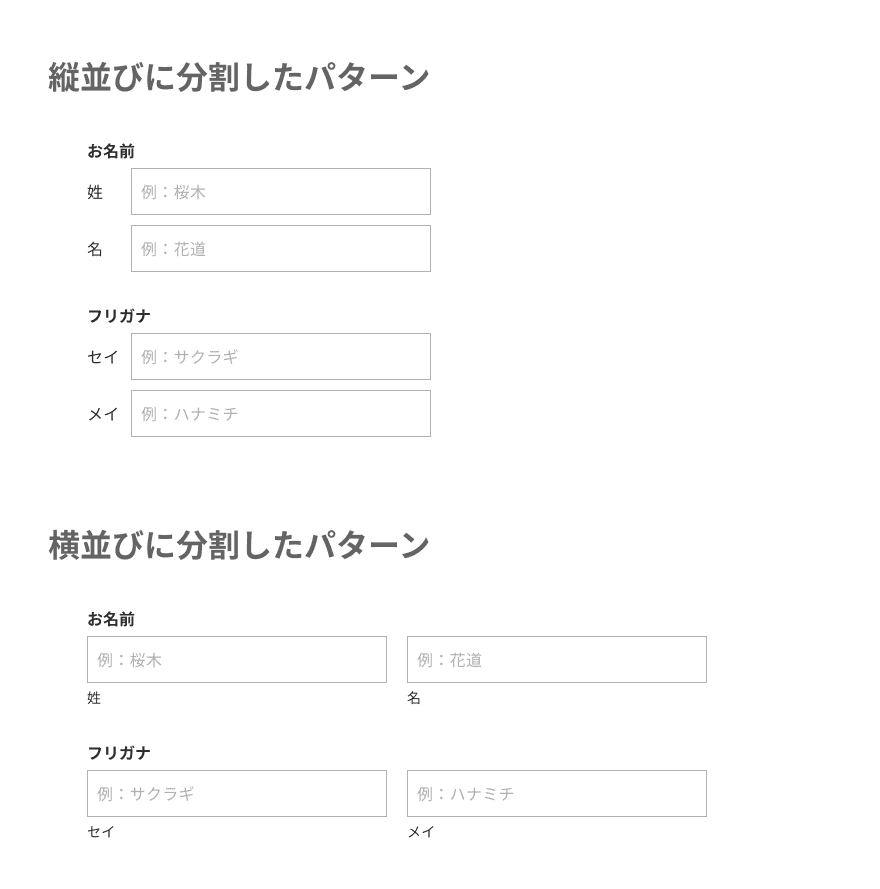The width and height of the screenshot is (880, 889).
Task: Click the メイ caption below the 横並び field
Action: click(421, 831)
